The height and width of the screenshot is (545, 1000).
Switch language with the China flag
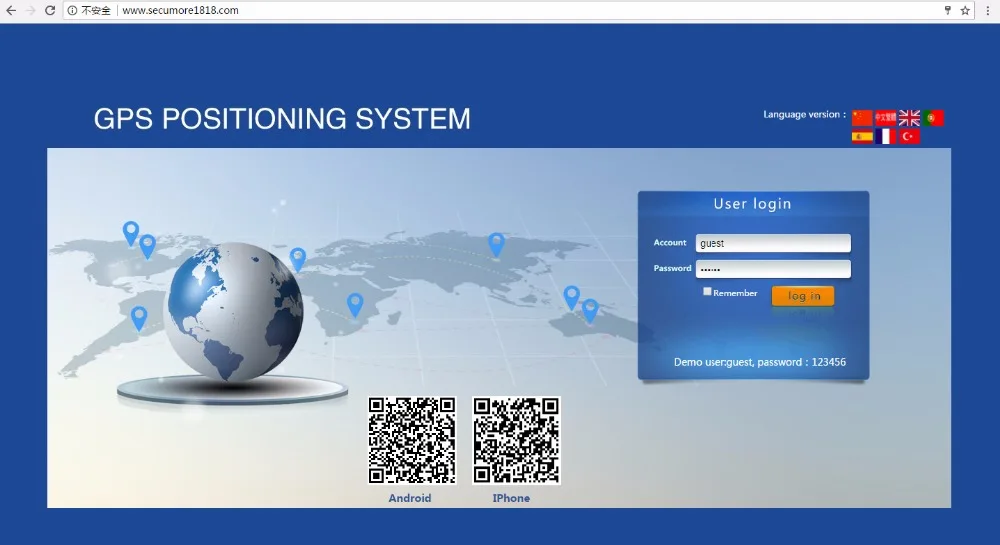pos(862,118)
